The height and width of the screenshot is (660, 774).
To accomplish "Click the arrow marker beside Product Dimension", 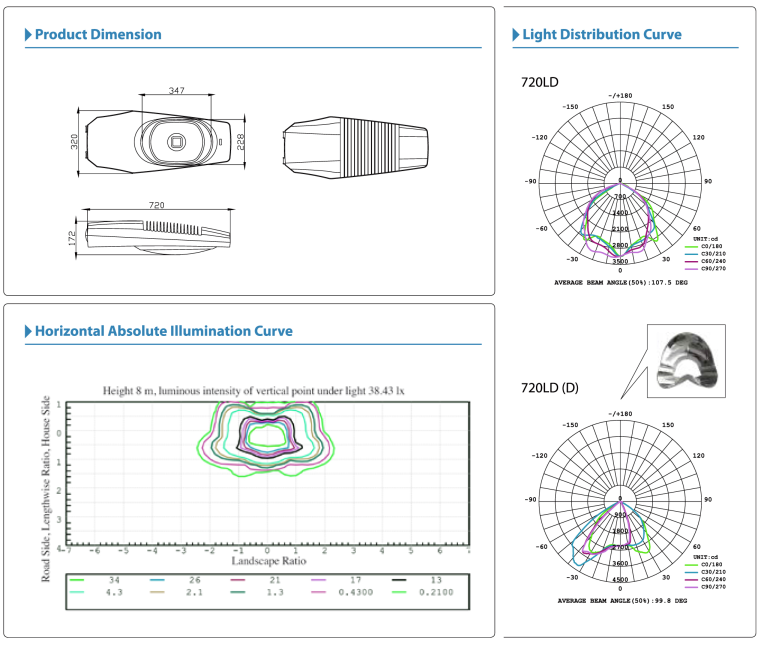I will pyautogui.click(x=28, y=35).
